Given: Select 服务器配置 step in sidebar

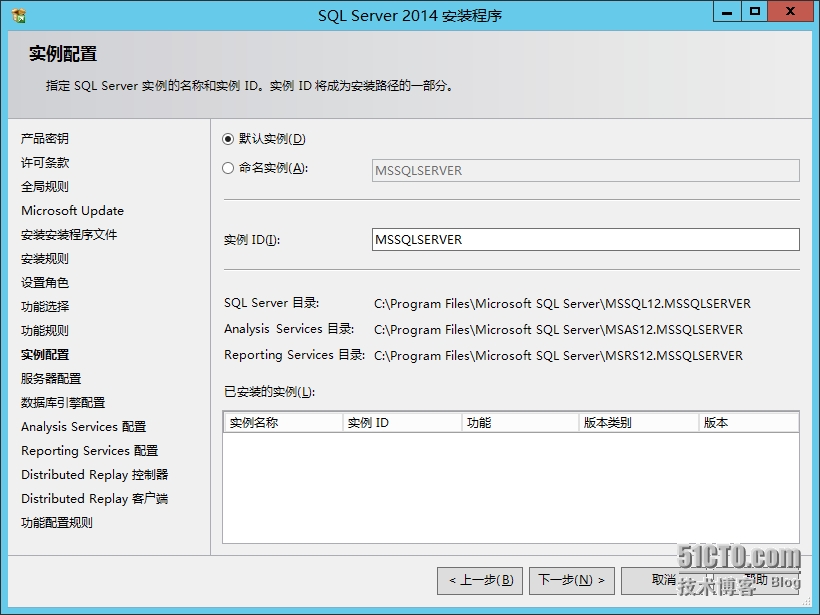Looking at the screenshot, I should 51,379.
